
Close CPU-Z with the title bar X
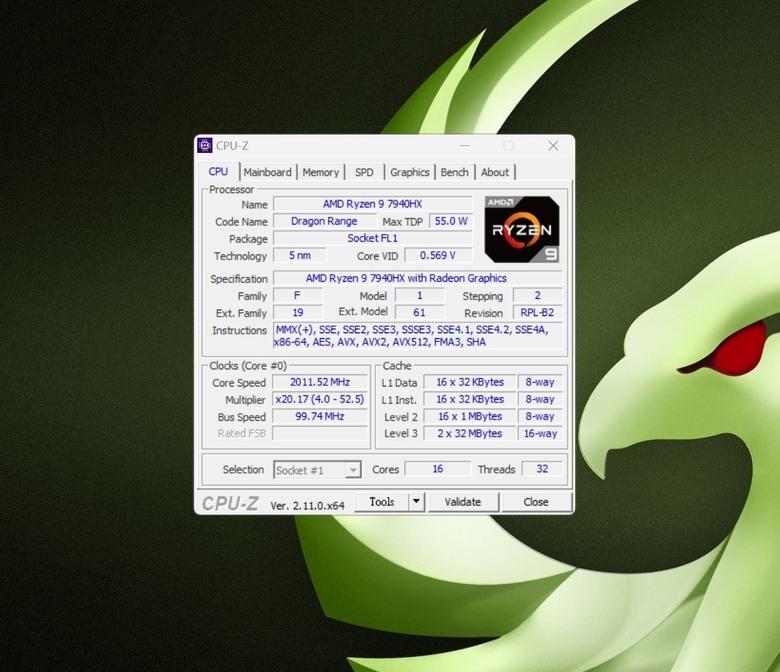[553, 145]
